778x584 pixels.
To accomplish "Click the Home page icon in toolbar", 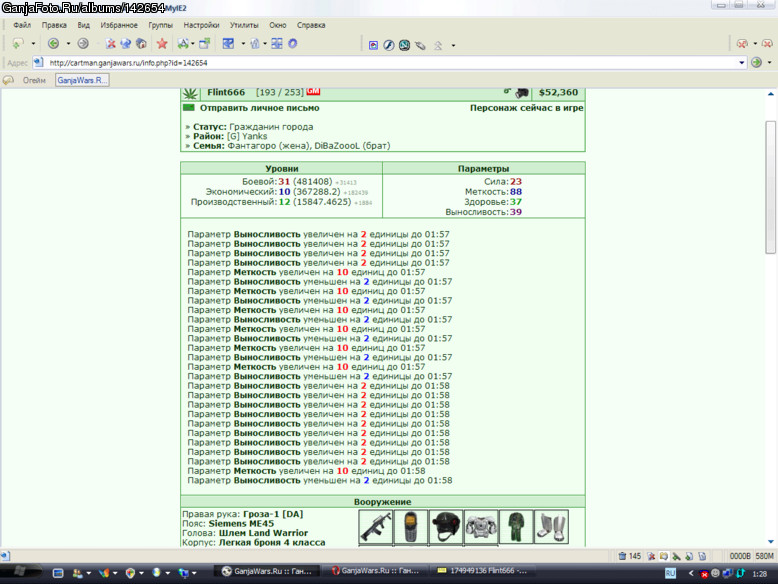I will [x=141, y=44].
